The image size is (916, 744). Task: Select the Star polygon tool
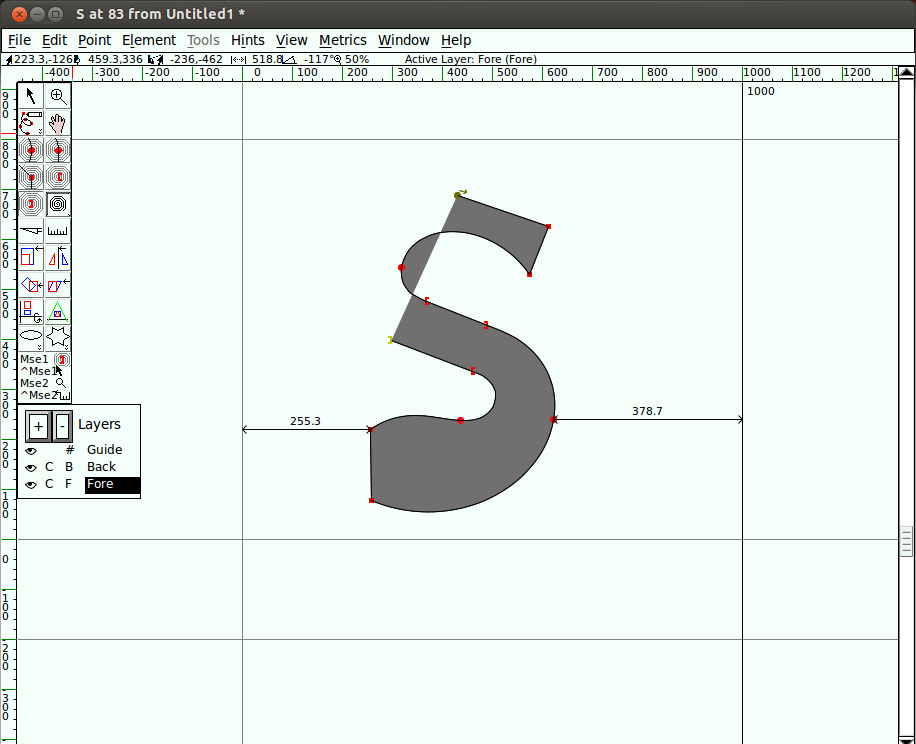tap(58, 338)
